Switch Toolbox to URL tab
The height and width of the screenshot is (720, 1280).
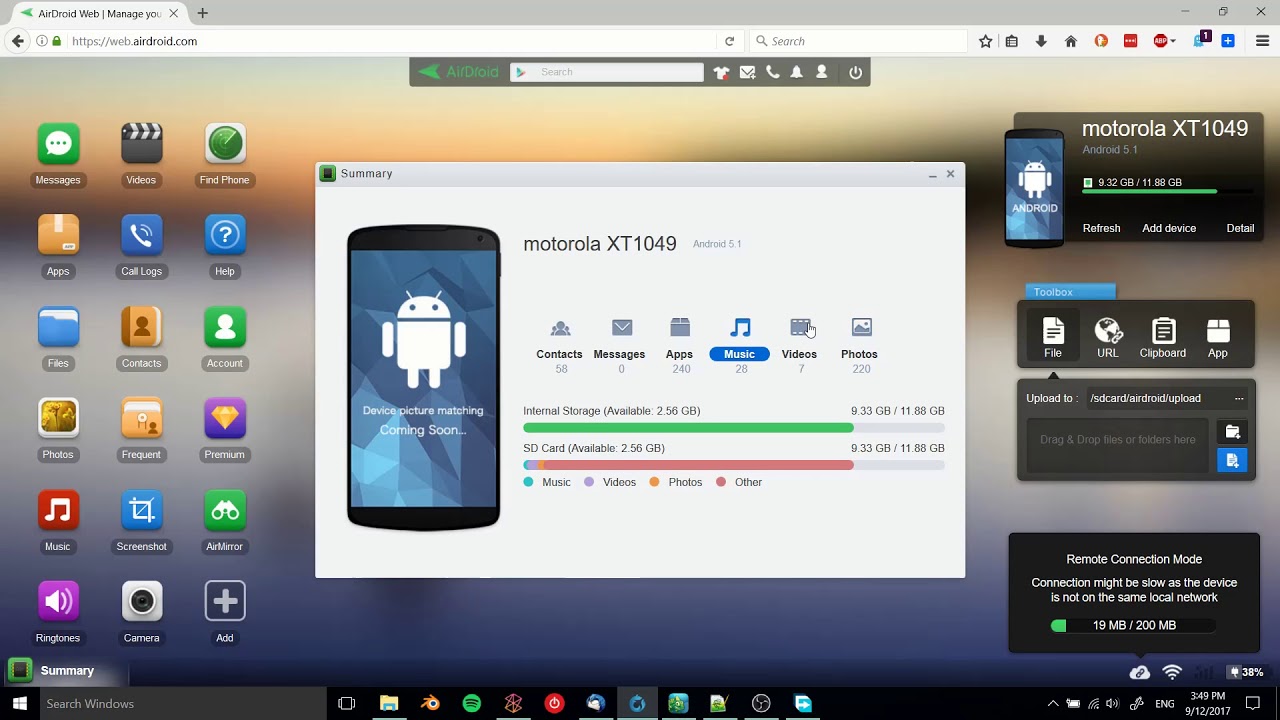tap(1108, 338)
